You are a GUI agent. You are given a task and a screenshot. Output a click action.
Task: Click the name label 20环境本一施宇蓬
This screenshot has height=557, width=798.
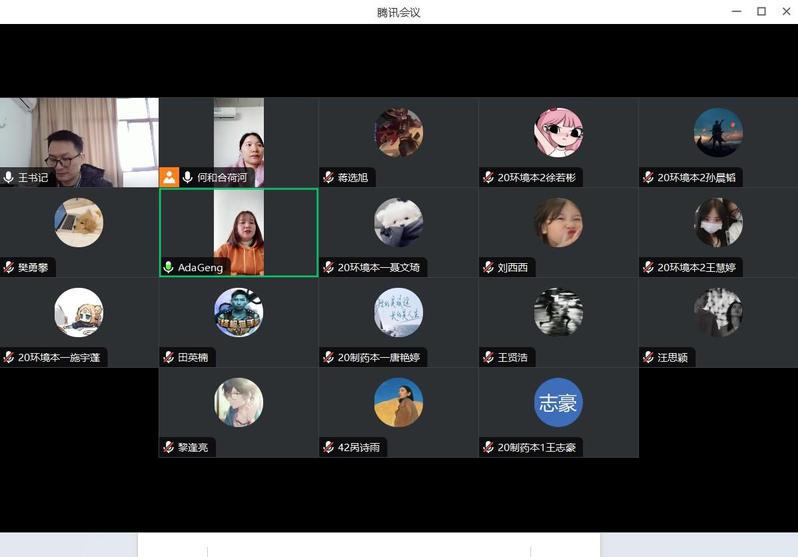tap(58, 357)
